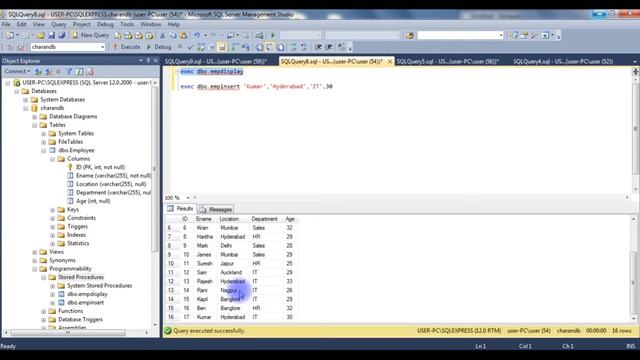Expand the System Tables node
The width and height of the screenshot is (640, 360).
coord(44,133)
